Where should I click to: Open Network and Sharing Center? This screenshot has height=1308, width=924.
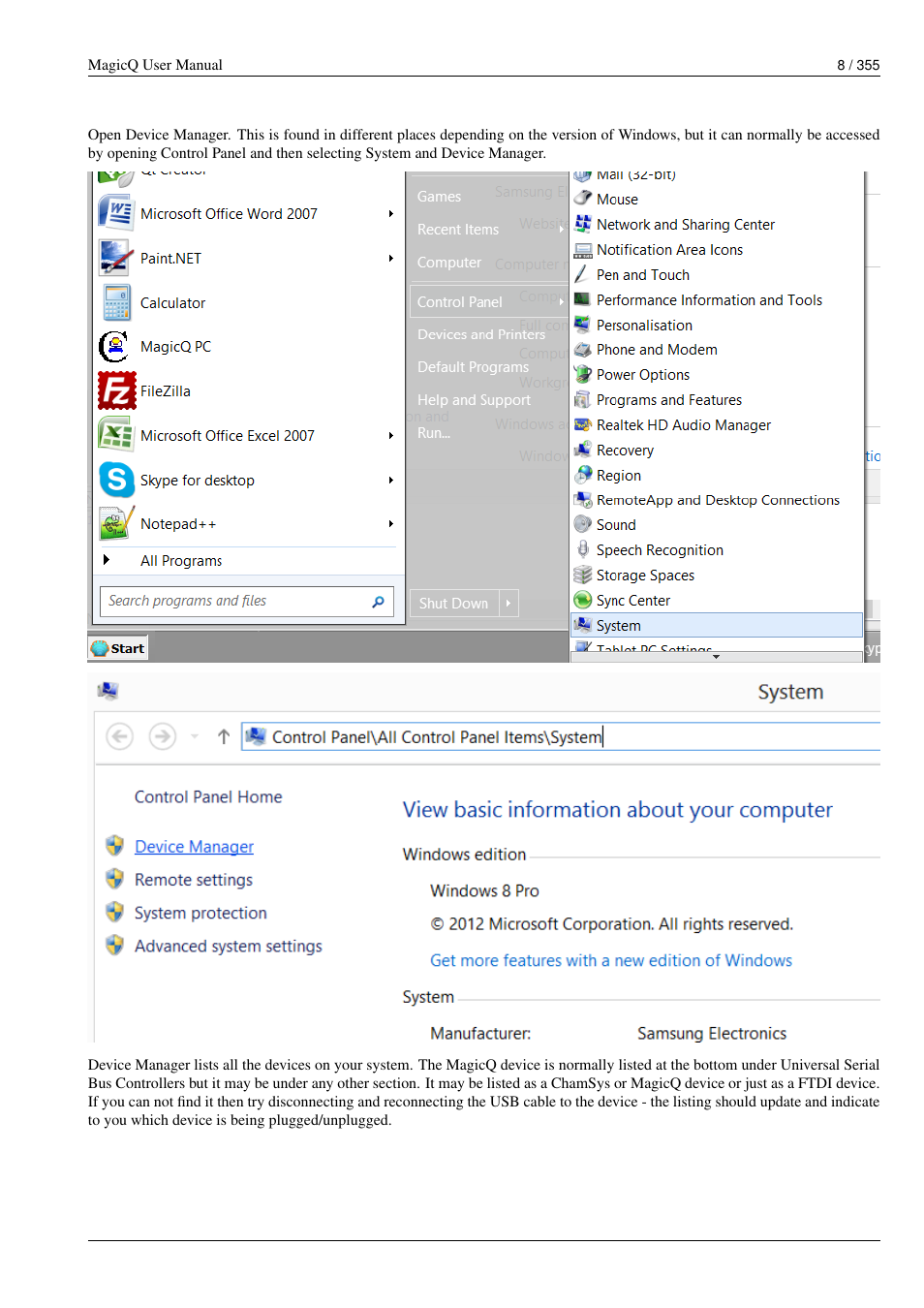click(x=685, y=224)
